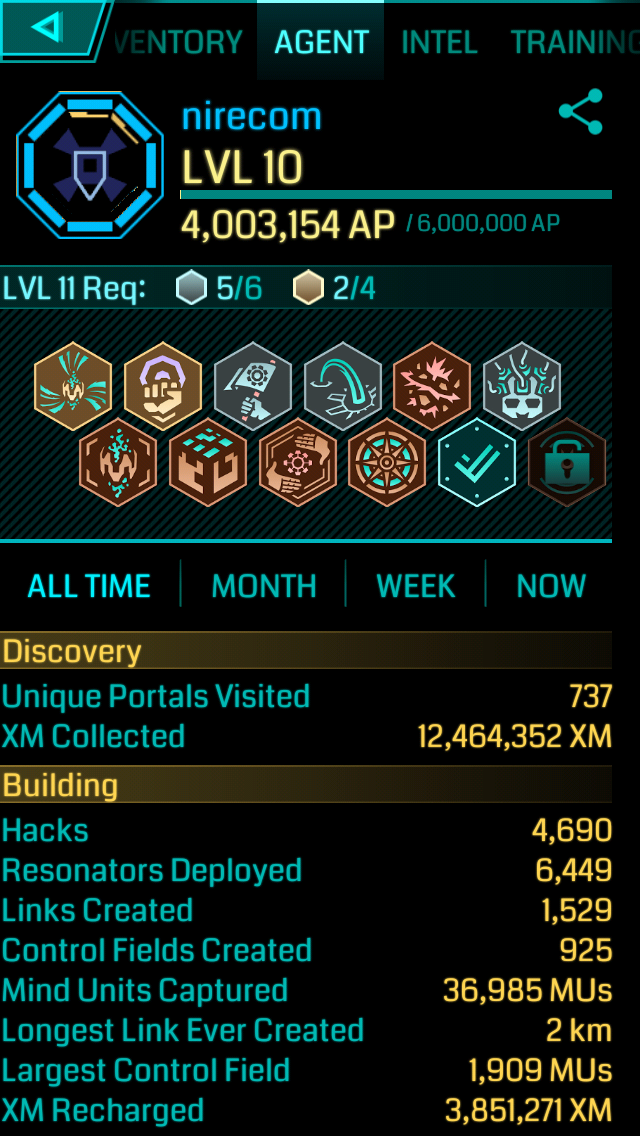Select the locked padlock badge
Viewport: 640px width, 1136px height.
point(567,462)
